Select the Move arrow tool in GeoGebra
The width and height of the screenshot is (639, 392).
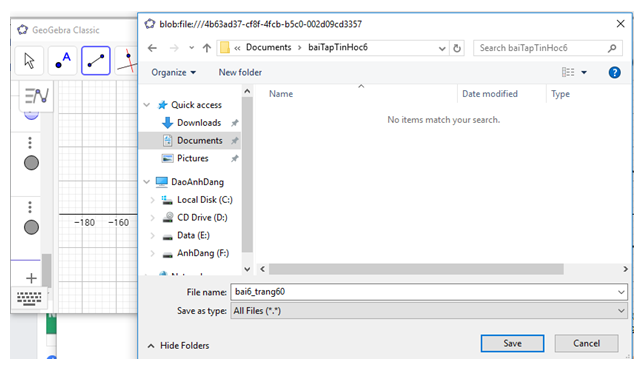[x=29, y=61]
